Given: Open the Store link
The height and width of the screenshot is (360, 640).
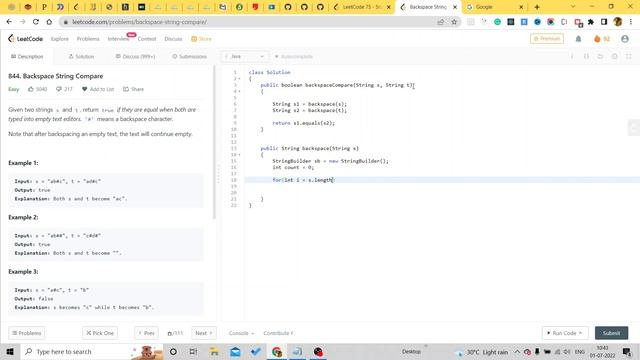Looking at the screenshot, I should (201, 39).
